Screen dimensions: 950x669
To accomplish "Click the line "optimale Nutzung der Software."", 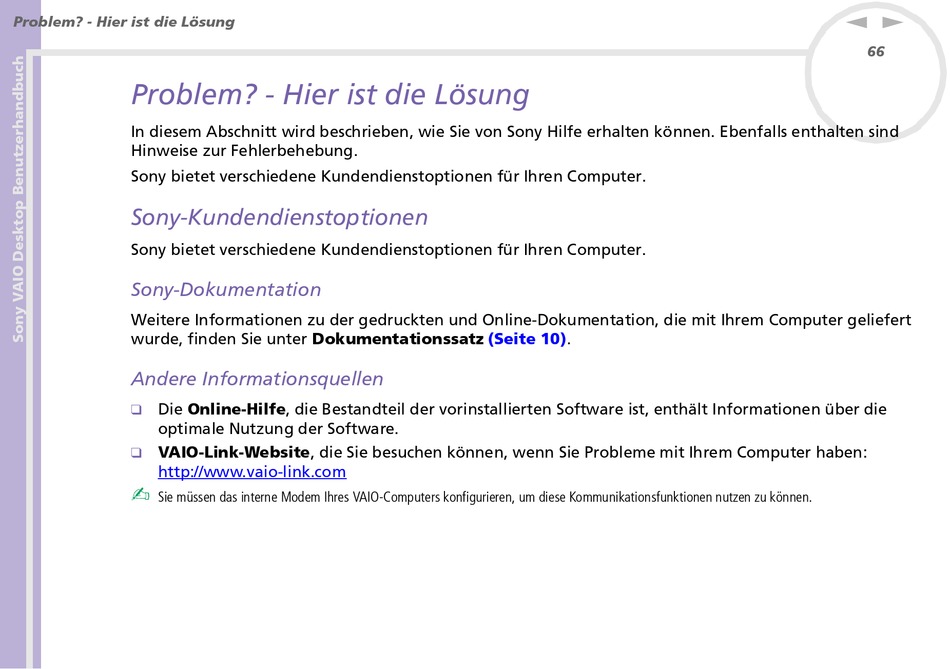I will (x=278, y=428).
